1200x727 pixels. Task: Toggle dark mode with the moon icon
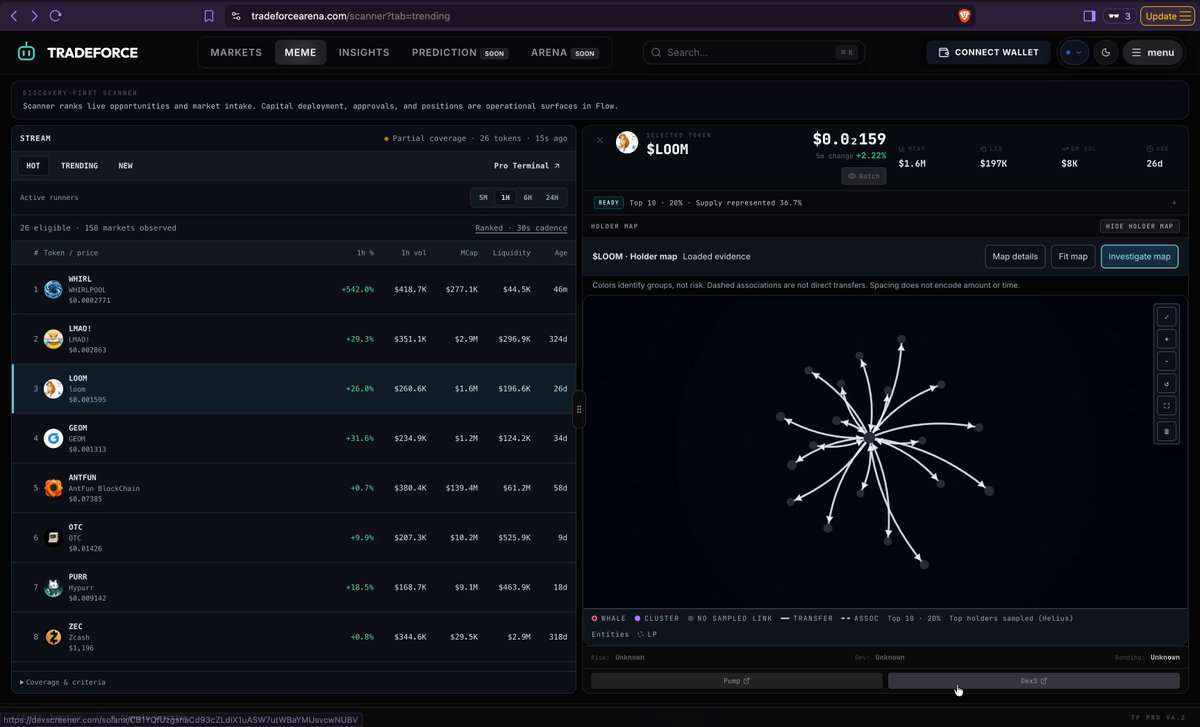click(1105, 53)
